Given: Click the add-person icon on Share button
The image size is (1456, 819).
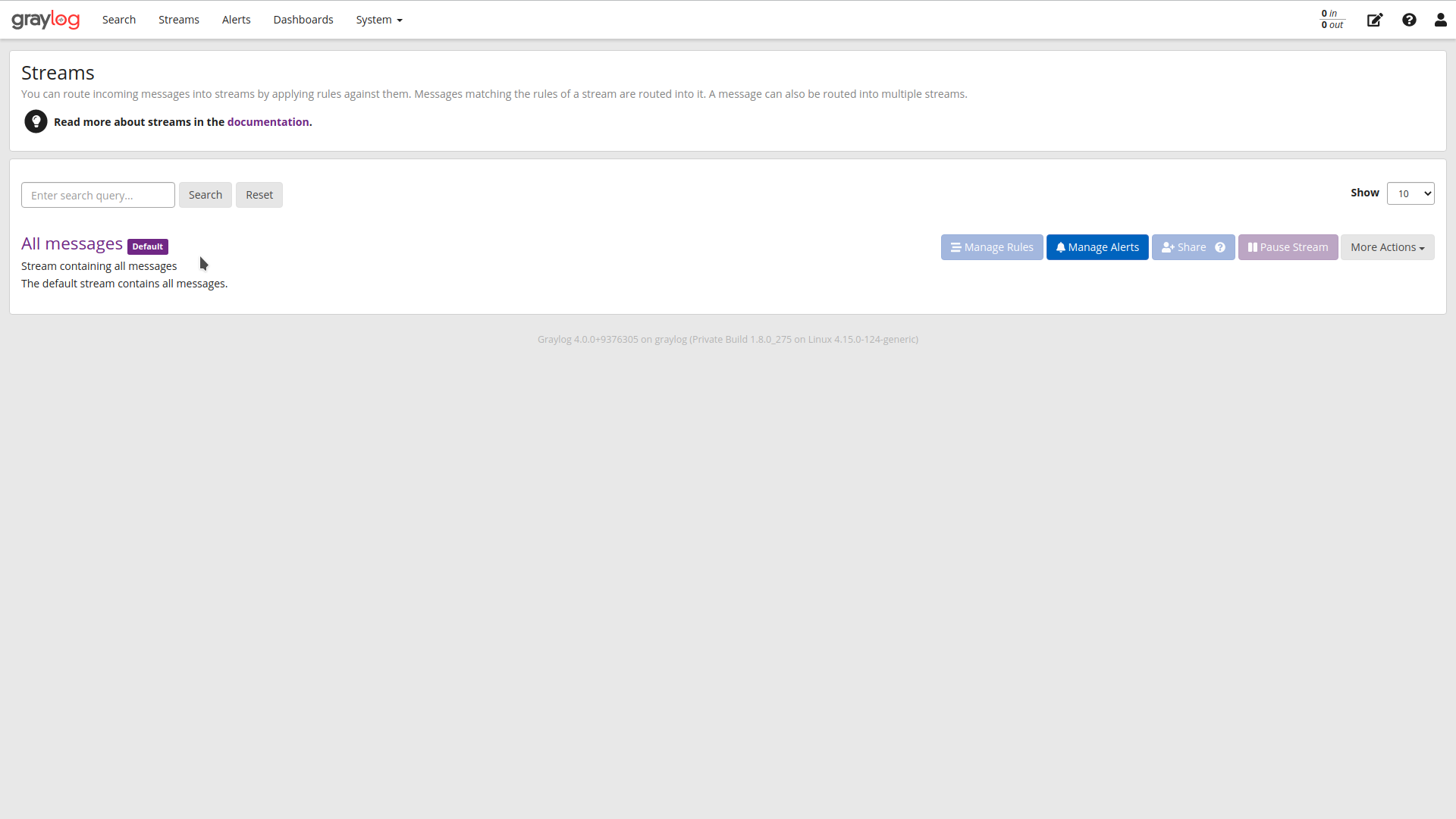Looking at the screenshot, I should (x=1169, y=247).
